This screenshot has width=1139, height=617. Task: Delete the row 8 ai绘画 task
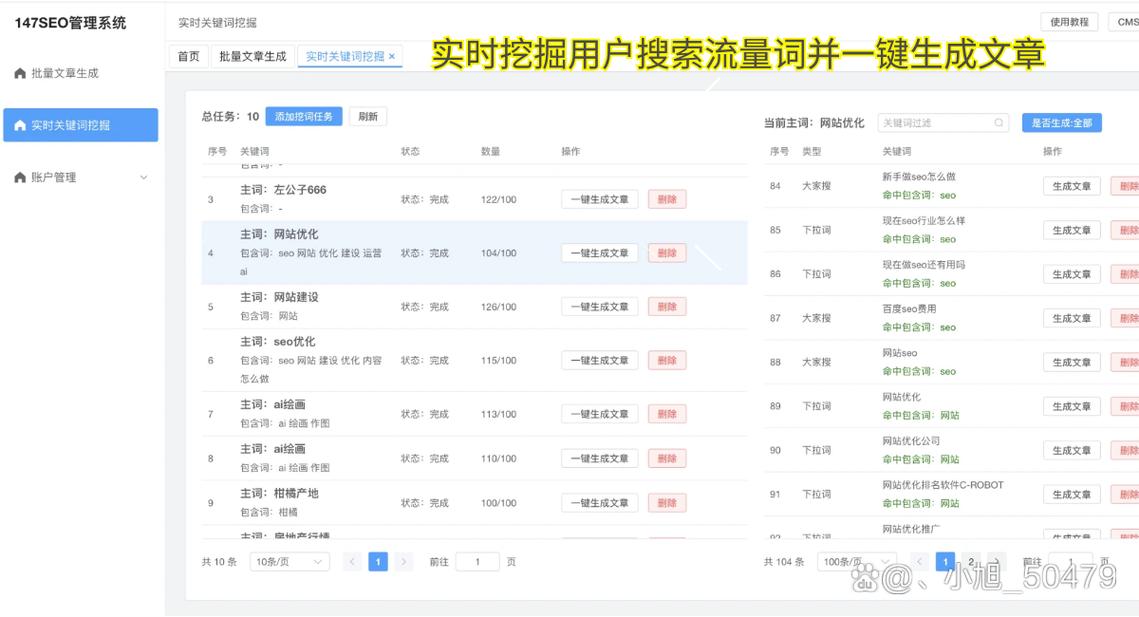pos(667,459)
